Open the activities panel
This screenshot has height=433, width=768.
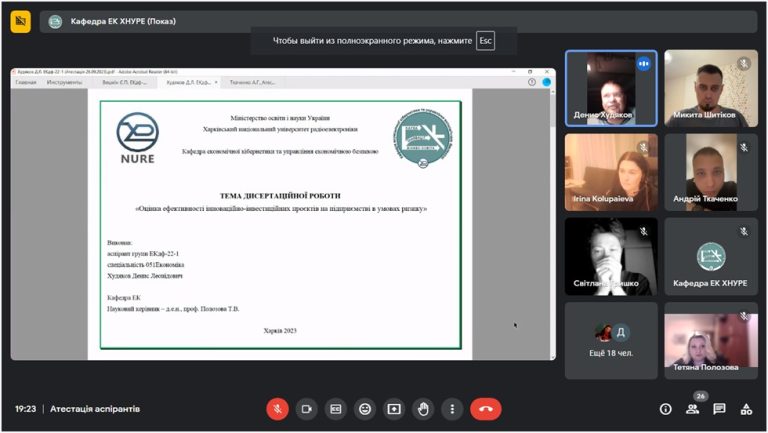coord(746,409)
